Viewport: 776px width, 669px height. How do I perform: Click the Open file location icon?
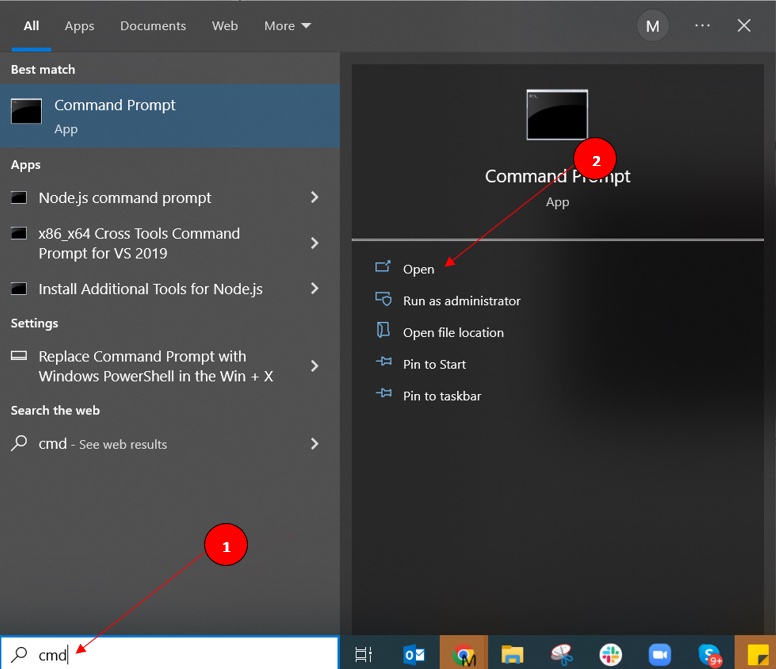click(383, 330)
